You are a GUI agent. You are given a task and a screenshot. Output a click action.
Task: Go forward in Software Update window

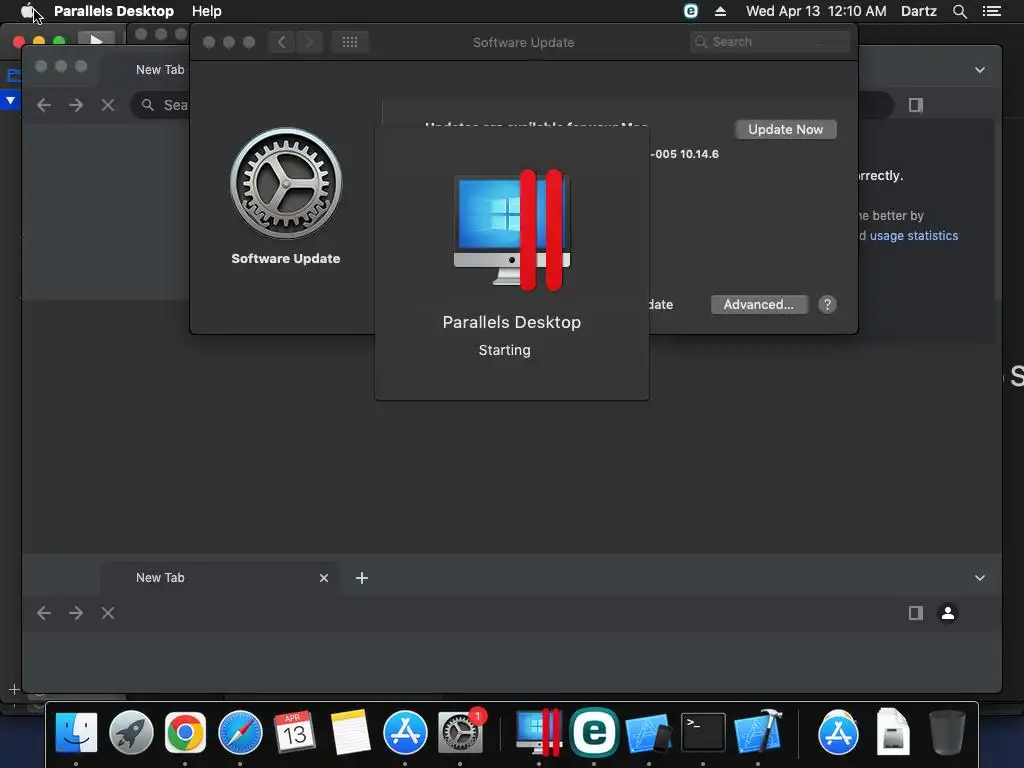(309, 42)
